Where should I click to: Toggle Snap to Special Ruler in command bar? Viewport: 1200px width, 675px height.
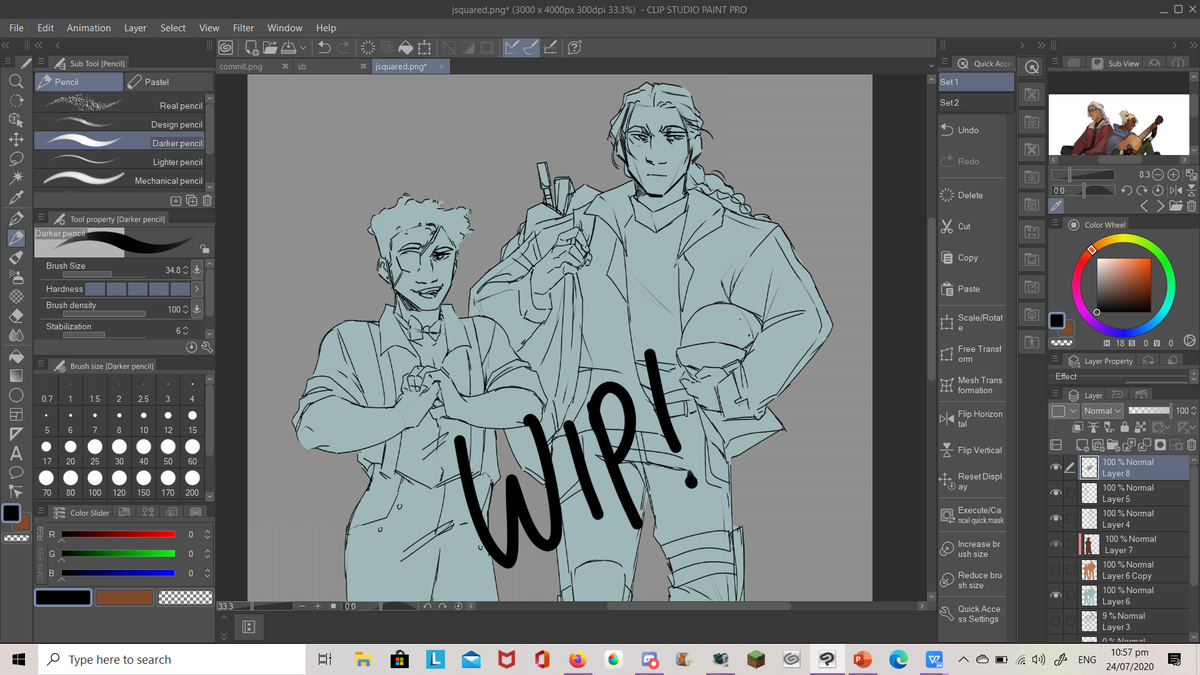click(x=530, y=47)
